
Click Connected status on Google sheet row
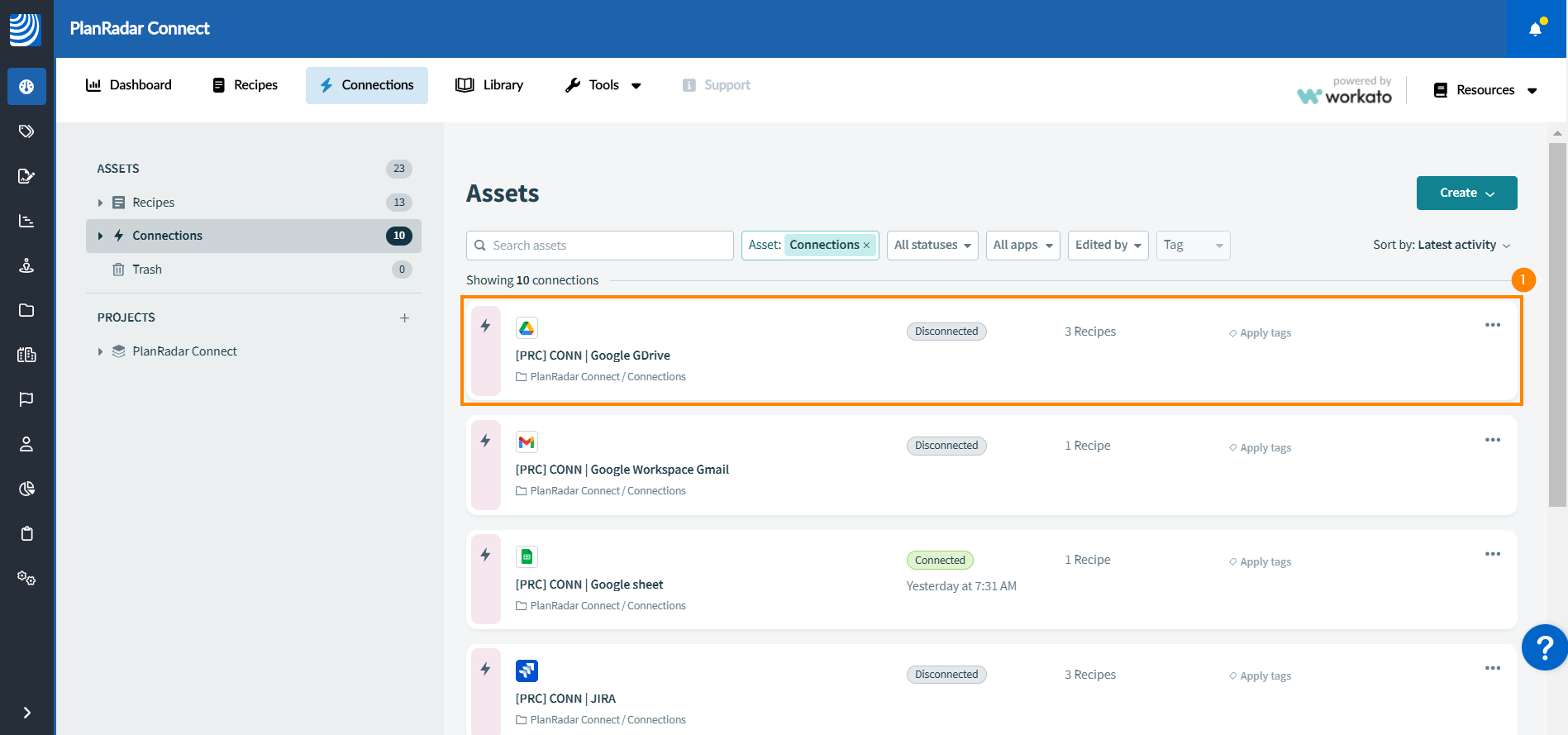(940, 561)
